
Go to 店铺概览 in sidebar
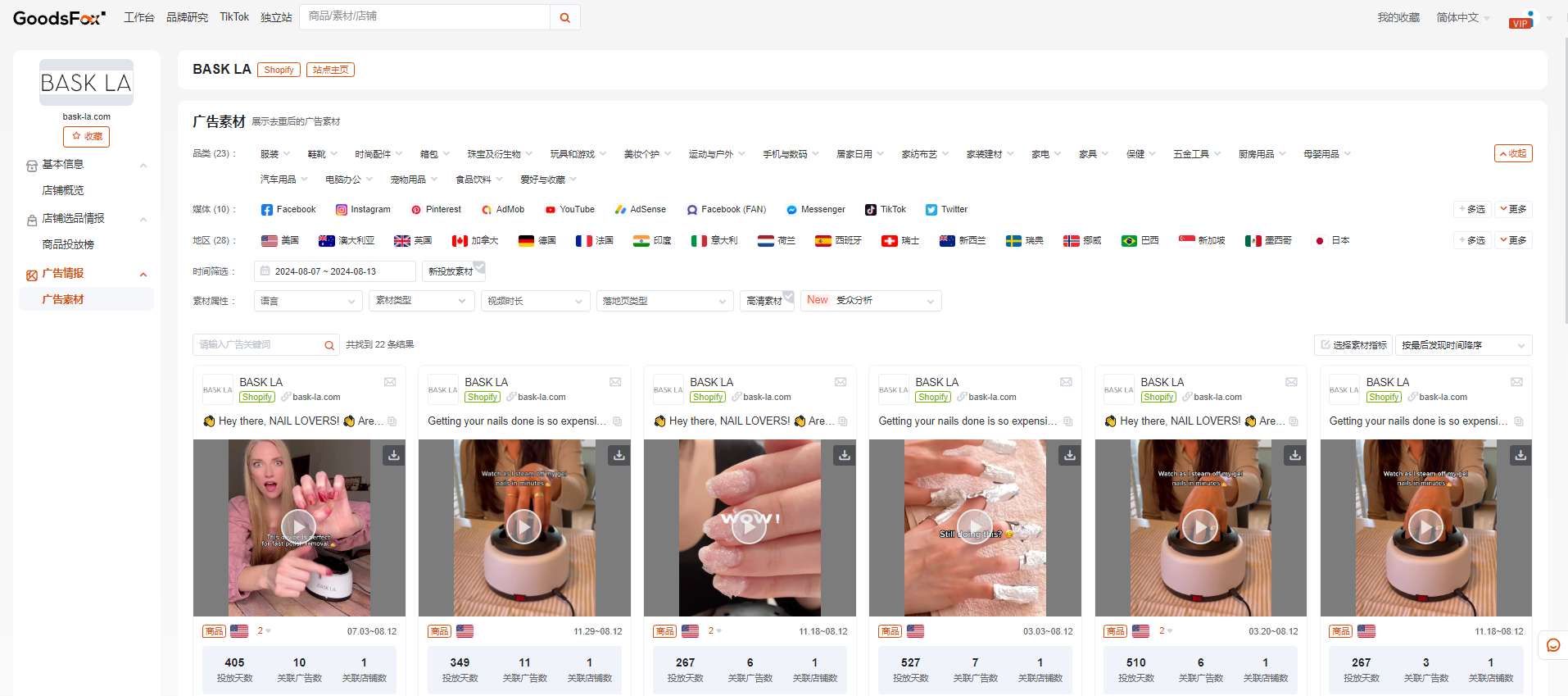click(x=63, y=190)
